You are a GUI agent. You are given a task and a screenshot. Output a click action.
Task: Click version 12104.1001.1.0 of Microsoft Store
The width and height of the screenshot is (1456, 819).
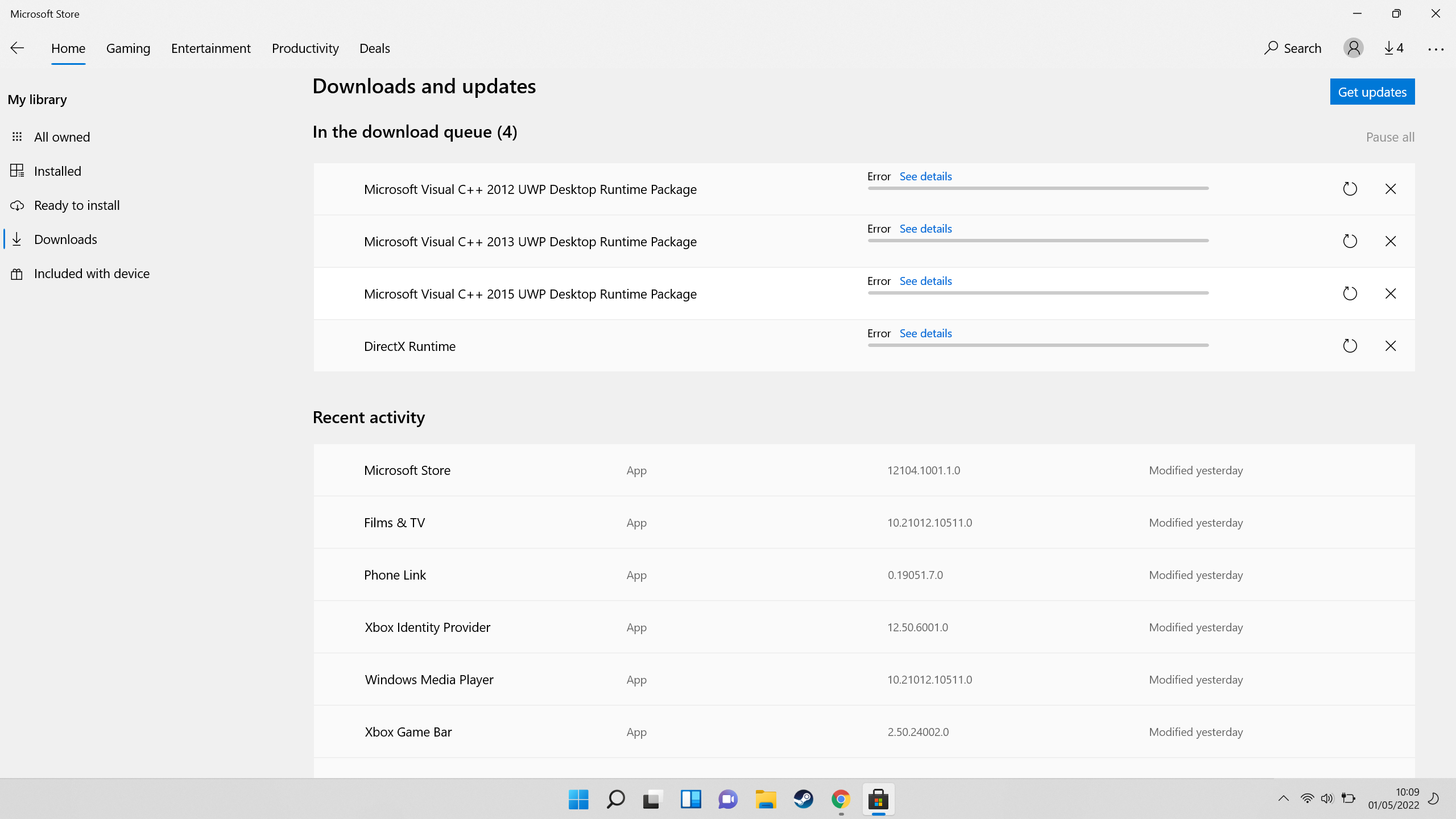(x=924, y=470)
